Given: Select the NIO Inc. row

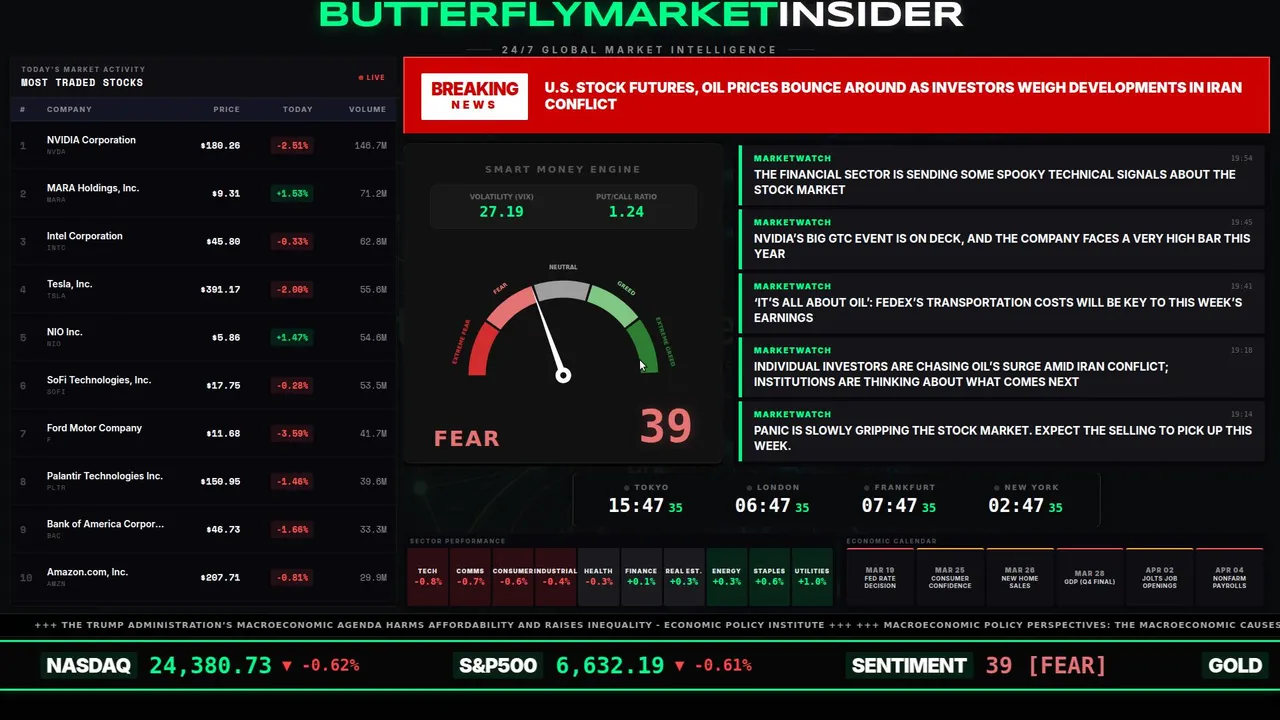Looking at the screenshot, I should click(204, 337).
